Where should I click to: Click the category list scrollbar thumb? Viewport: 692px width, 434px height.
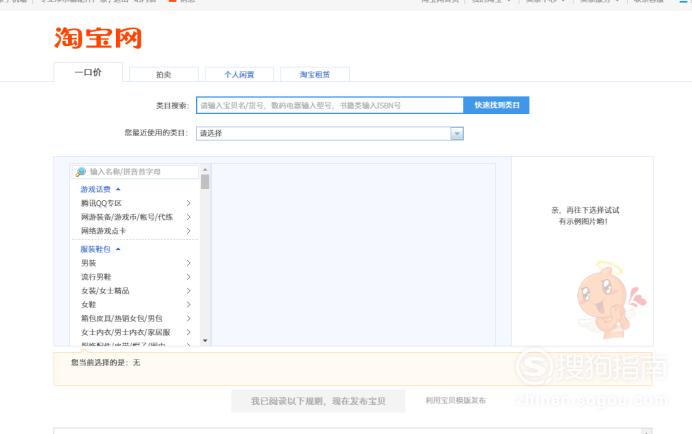click(205, 181)
